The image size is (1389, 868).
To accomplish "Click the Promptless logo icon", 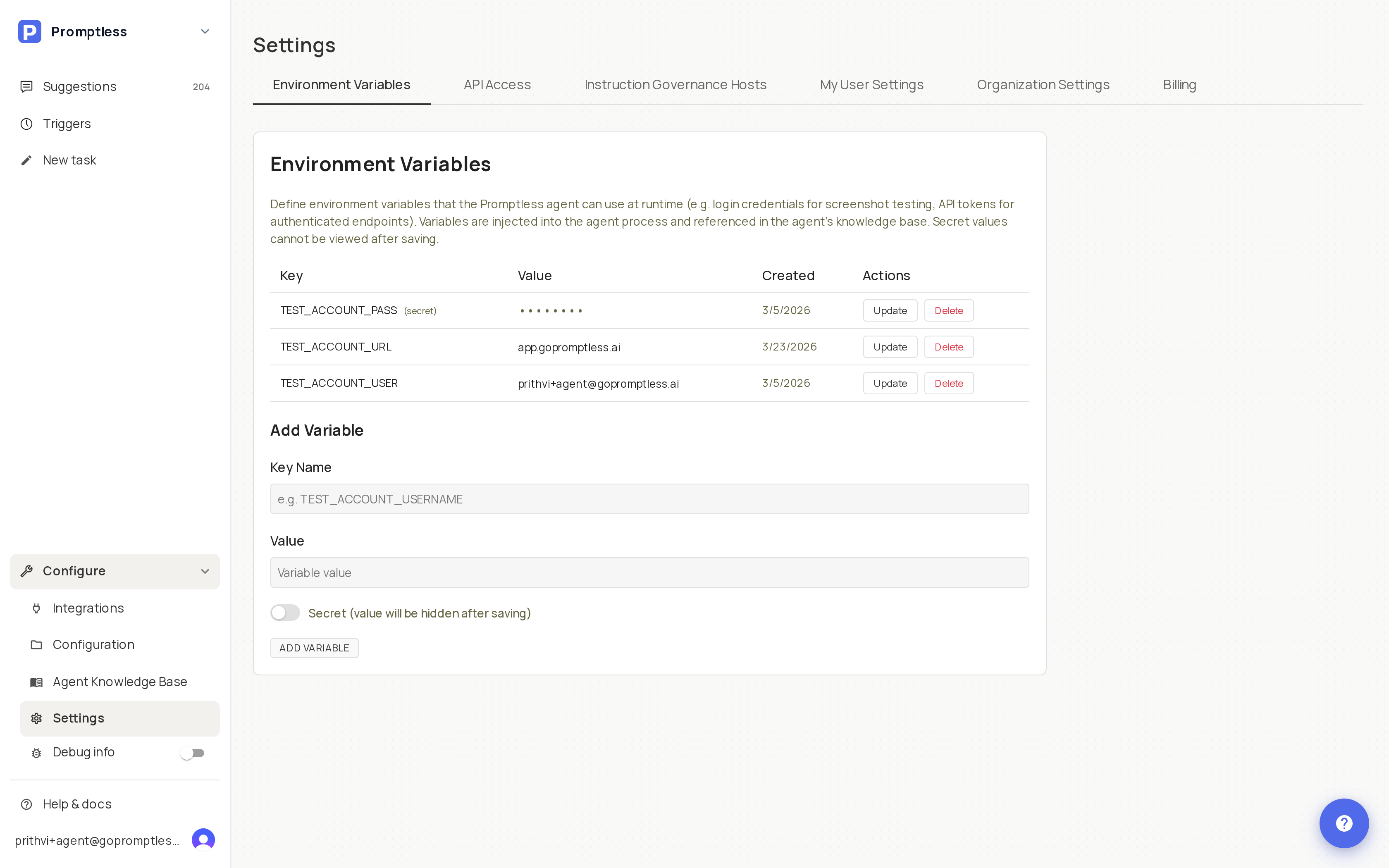I will pos(30,31).
